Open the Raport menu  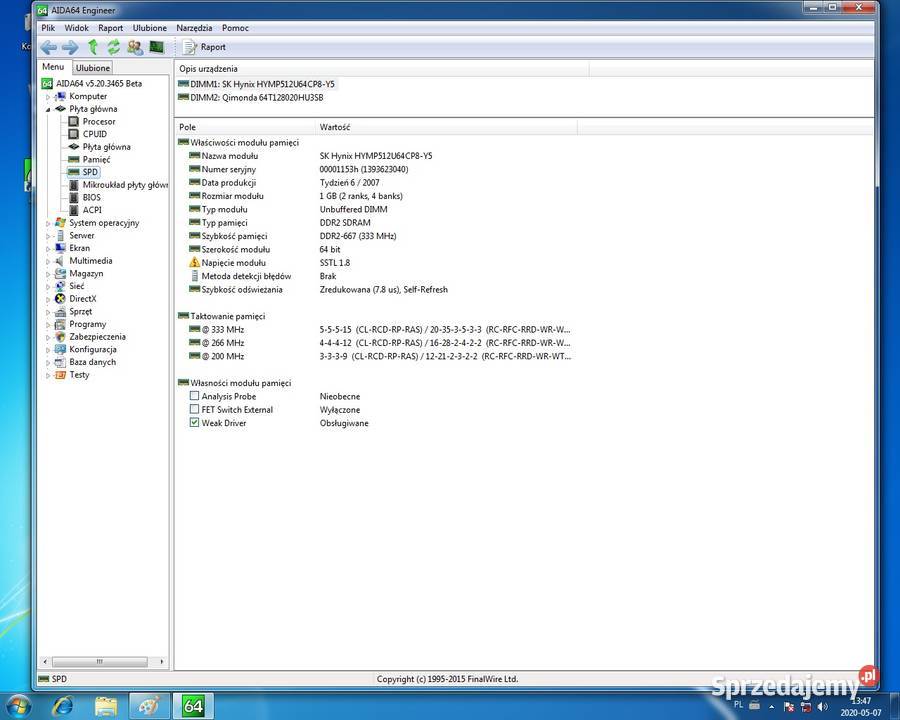110,28
